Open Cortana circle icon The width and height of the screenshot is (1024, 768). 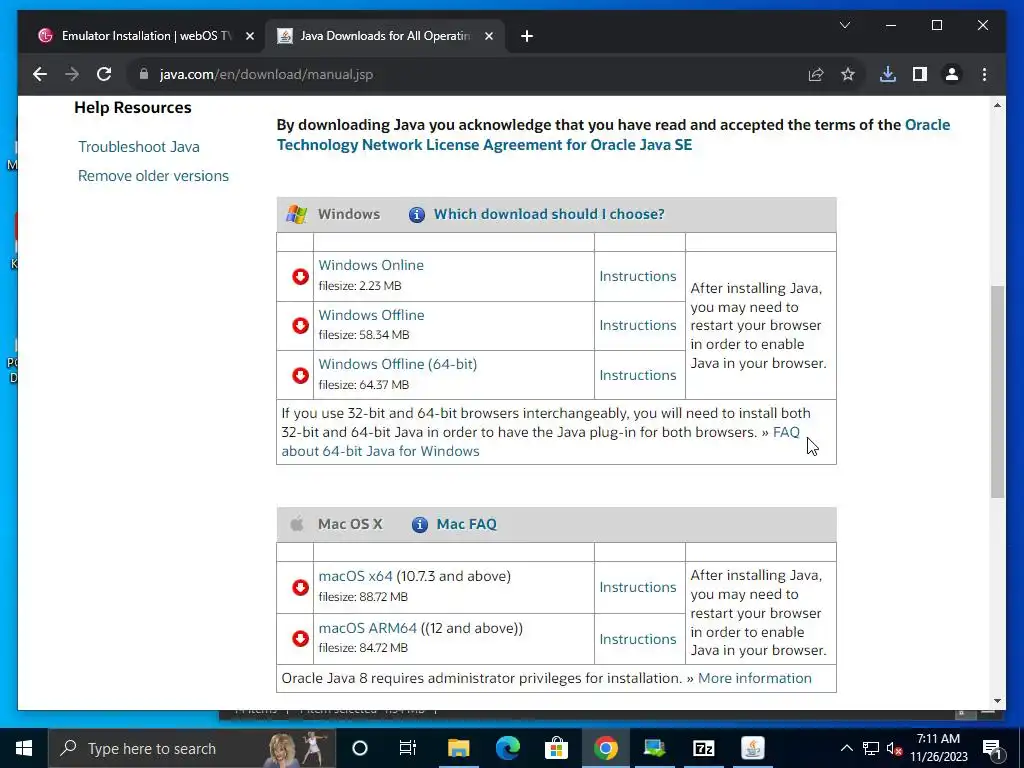pyautogui.click(x=360, y=748)
